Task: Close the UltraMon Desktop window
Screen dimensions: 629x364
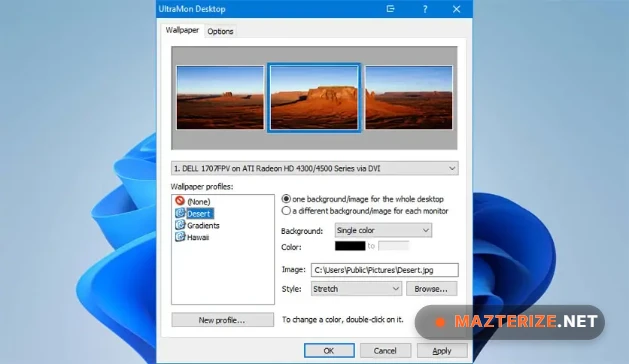Action: tap(457, 9)
